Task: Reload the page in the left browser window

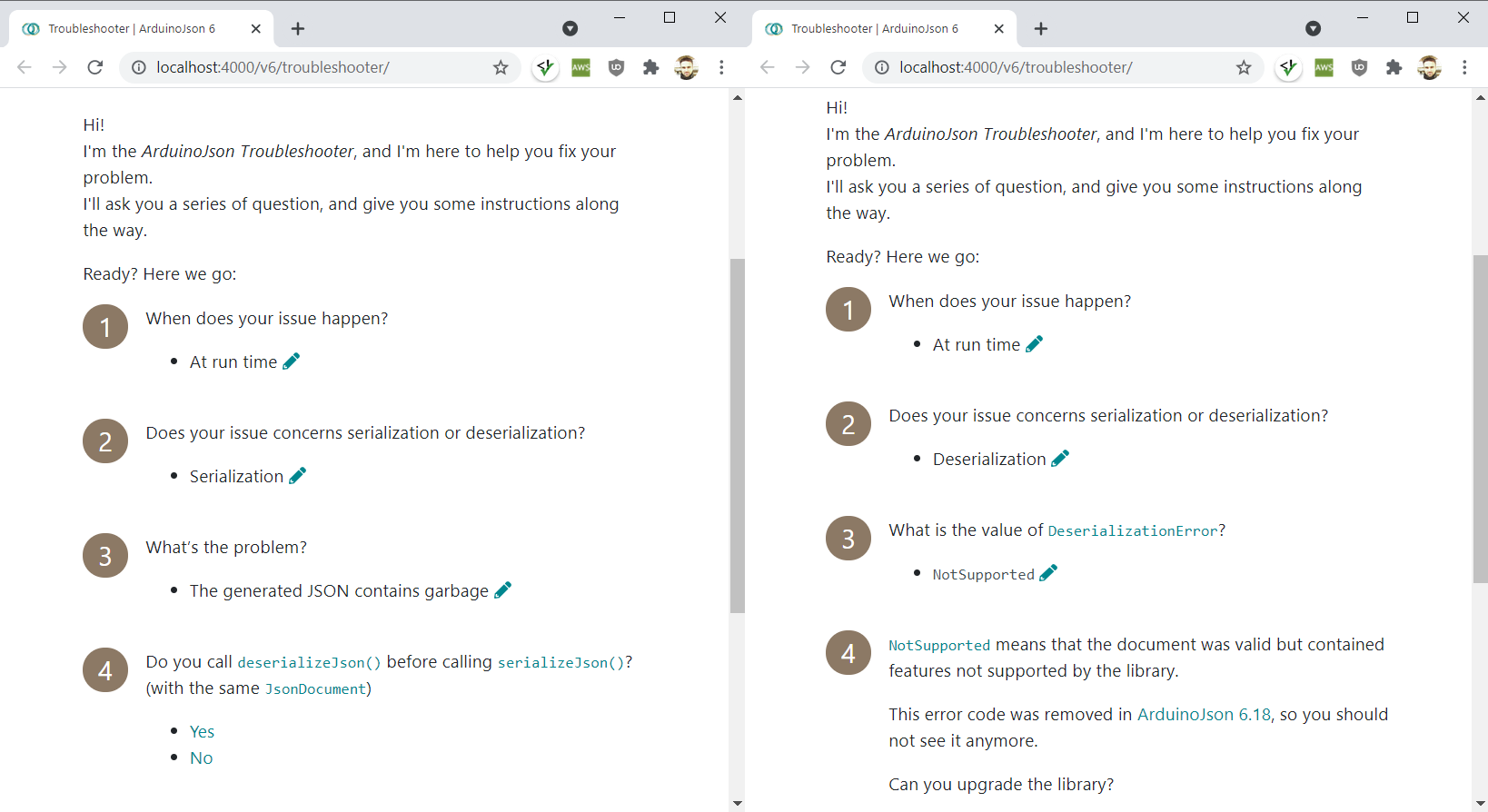Action: [x=94, y=67]
